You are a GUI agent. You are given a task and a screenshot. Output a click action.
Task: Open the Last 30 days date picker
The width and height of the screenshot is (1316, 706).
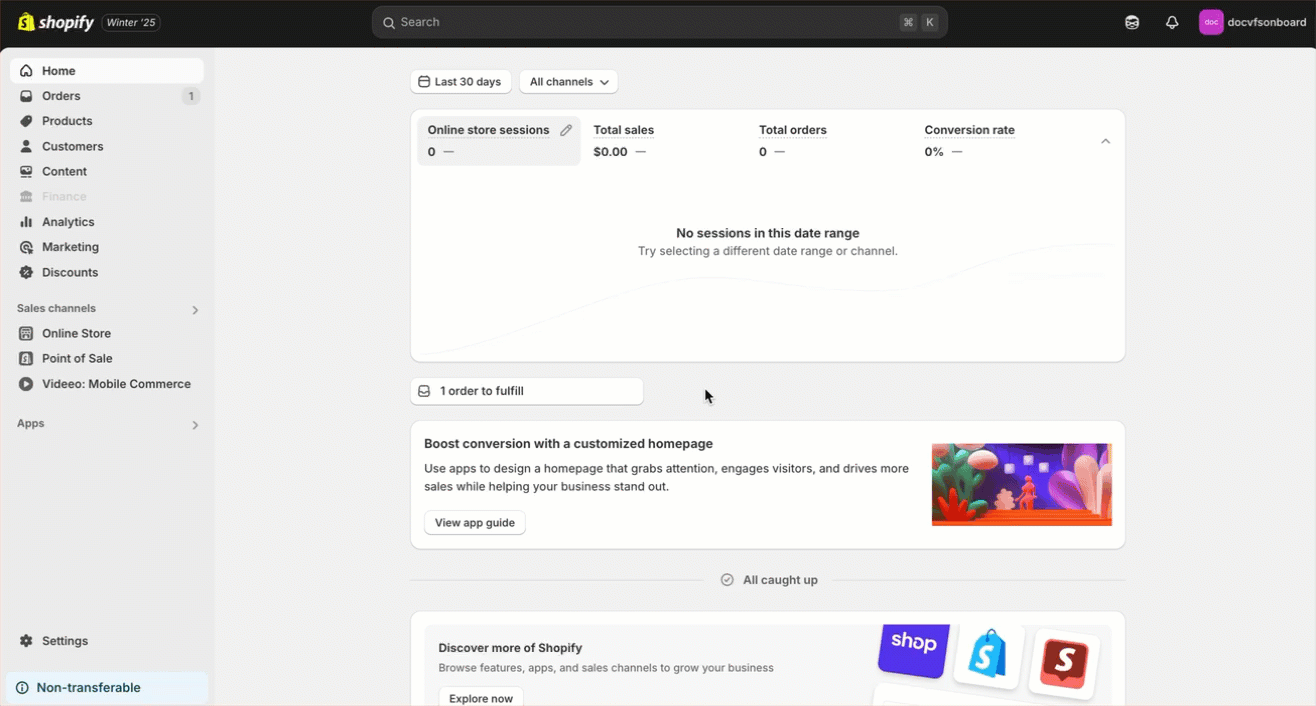coord(460,82)
